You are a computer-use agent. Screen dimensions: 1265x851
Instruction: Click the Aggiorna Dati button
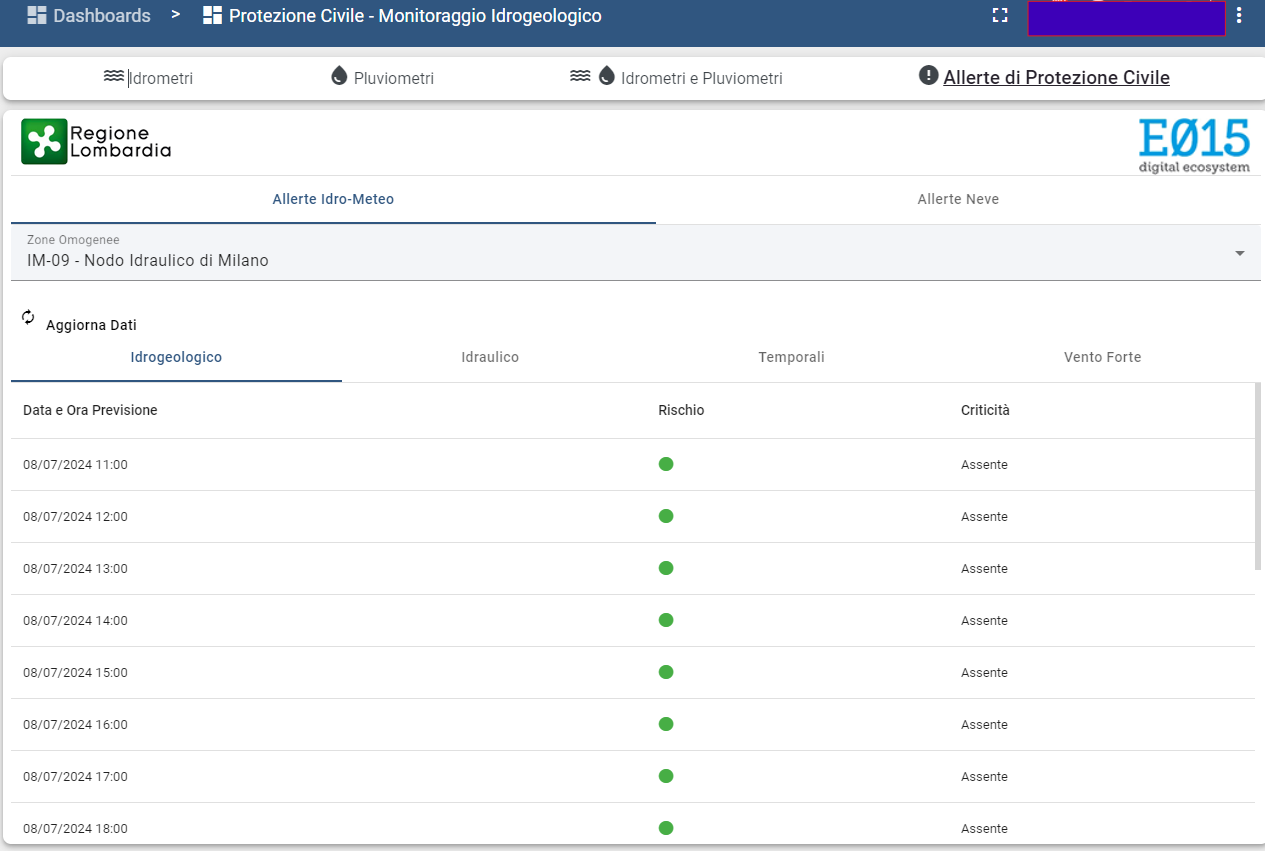(91, 325)
